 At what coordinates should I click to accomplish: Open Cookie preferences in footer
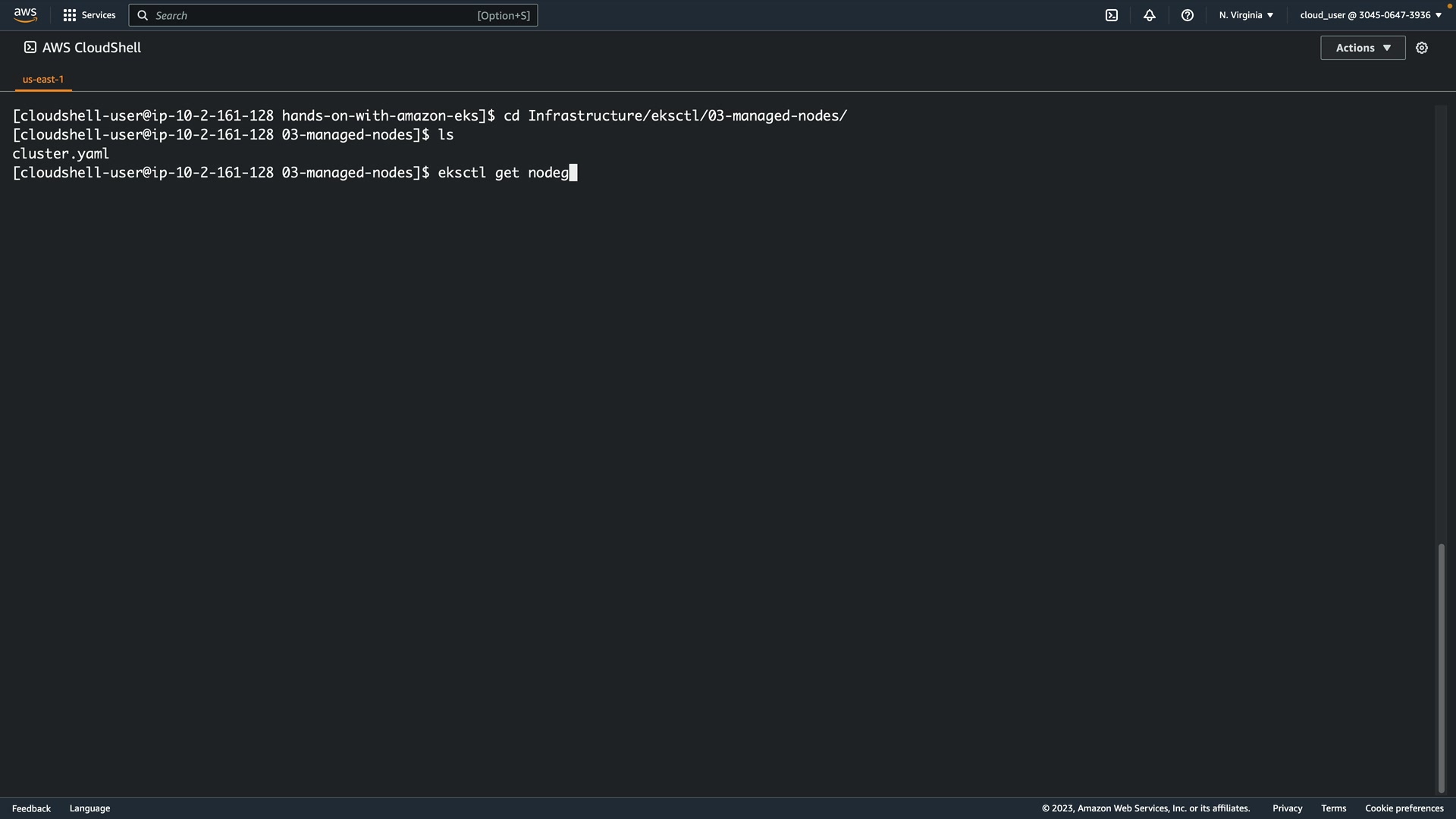point(1404,808)
